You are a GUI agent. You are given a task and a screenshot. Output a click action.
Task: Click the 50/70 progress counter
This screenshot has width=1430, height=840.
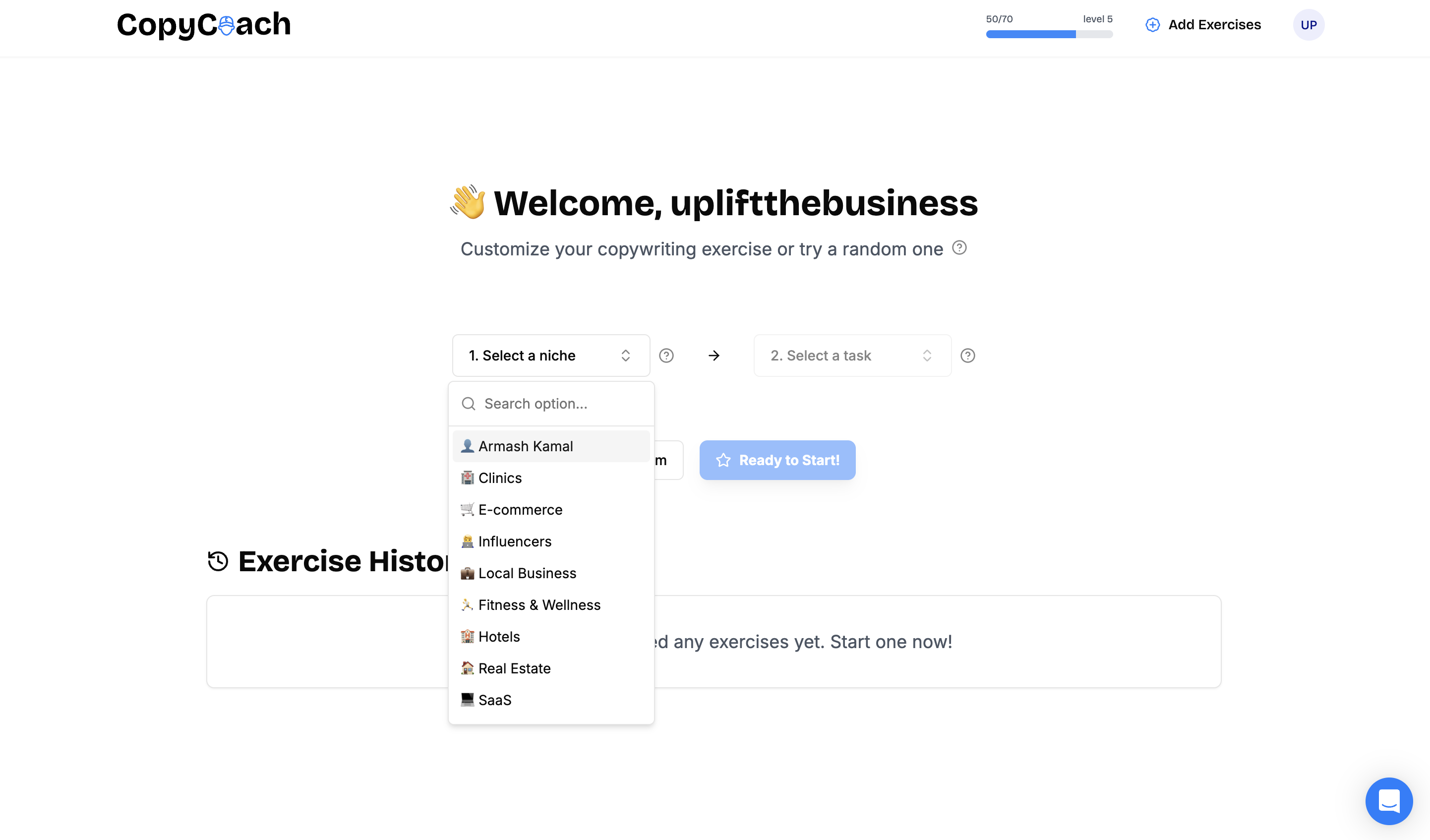(x=999, y=19)
